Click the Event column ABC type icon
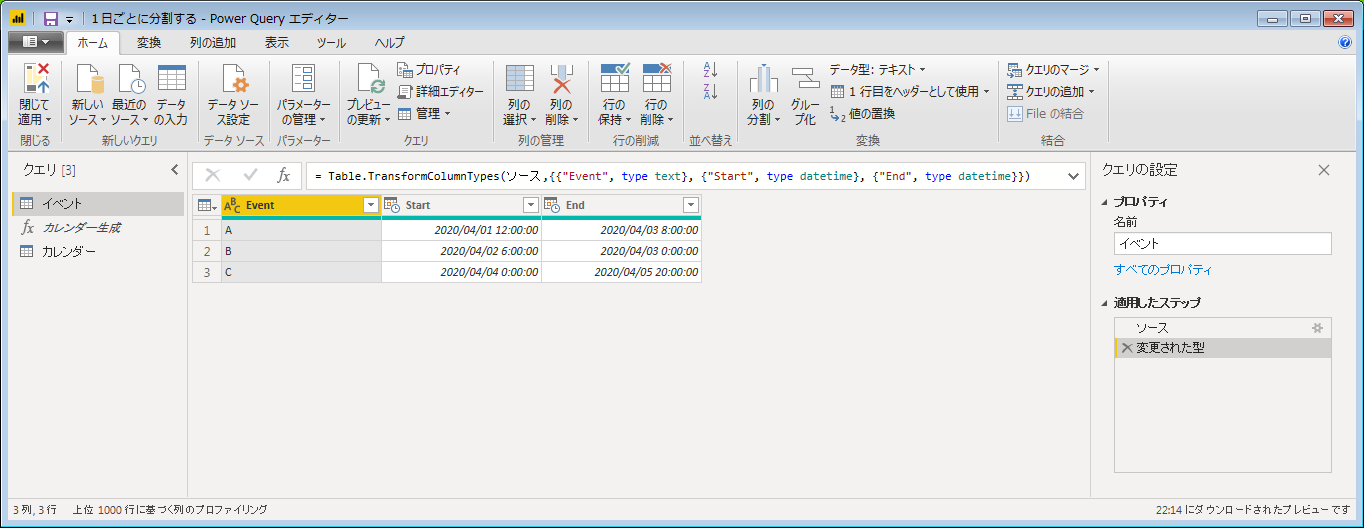 tap(232, 205)
